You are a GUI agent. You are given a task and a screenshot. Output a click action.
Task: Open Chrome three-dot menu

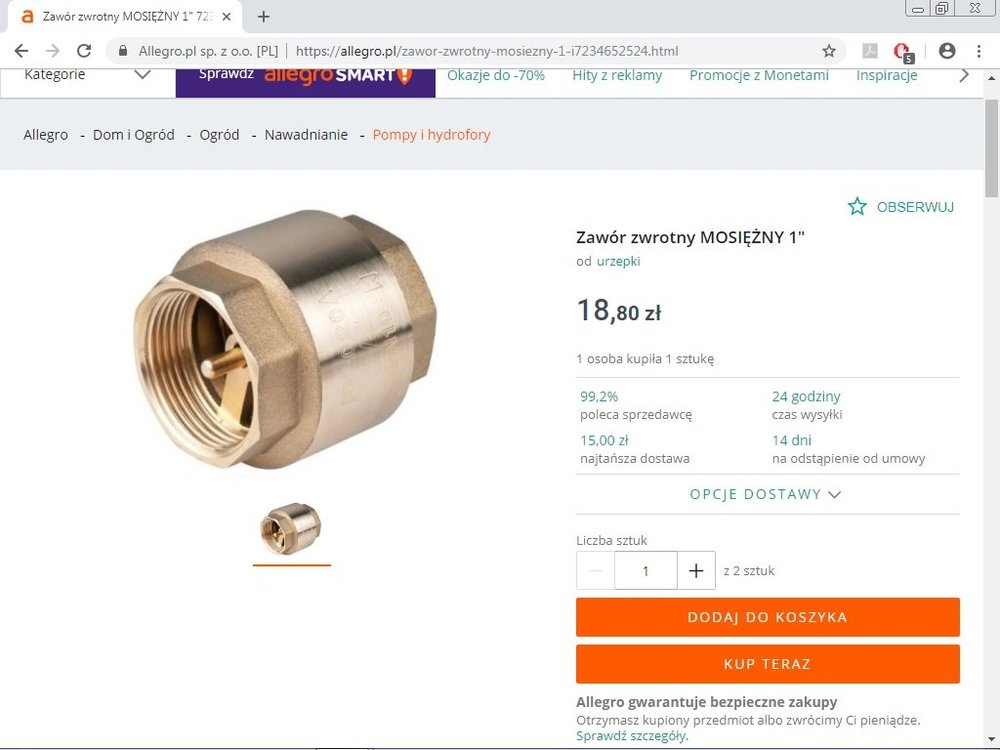click(x=979, y=51)
